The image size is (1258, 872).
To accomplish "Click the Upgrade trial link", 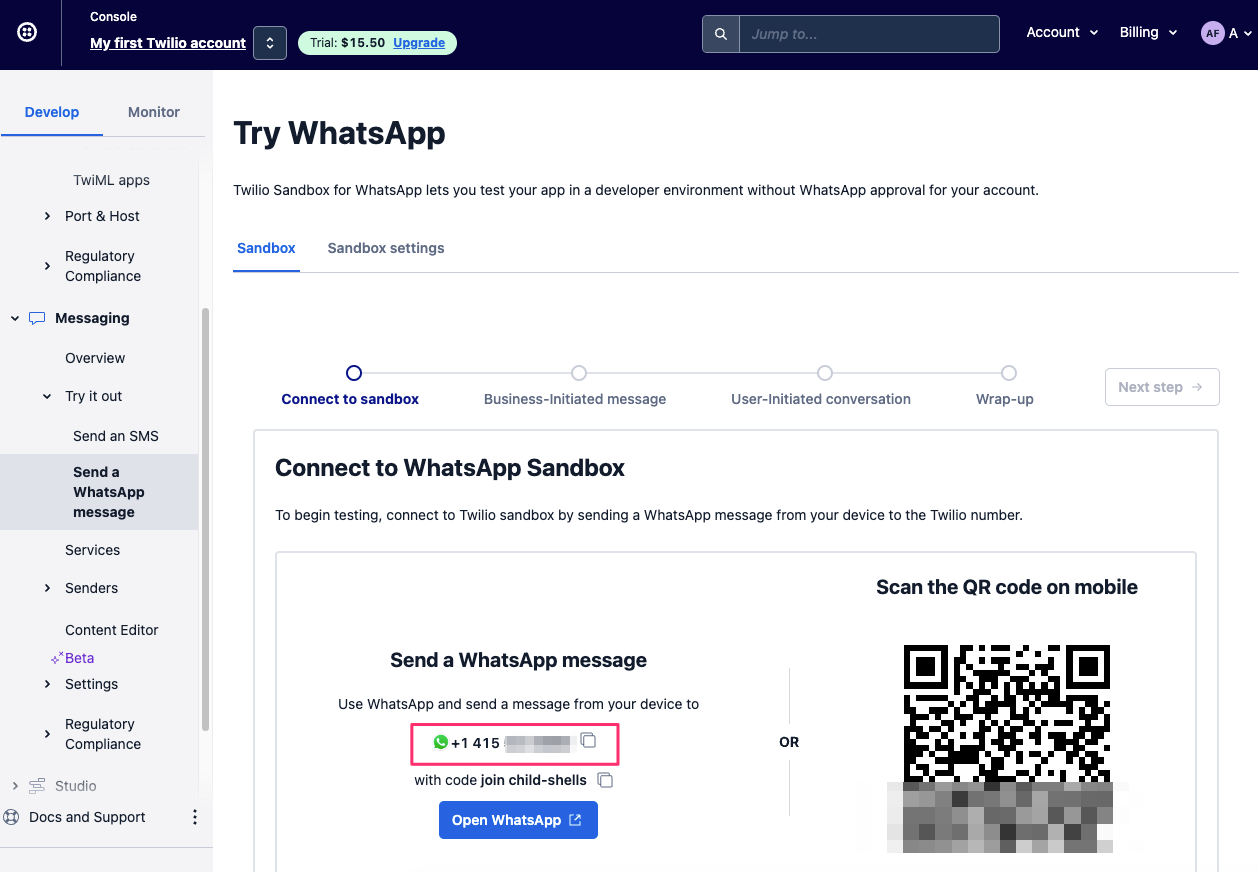I will pyautogui.click(x=419, y=43).
